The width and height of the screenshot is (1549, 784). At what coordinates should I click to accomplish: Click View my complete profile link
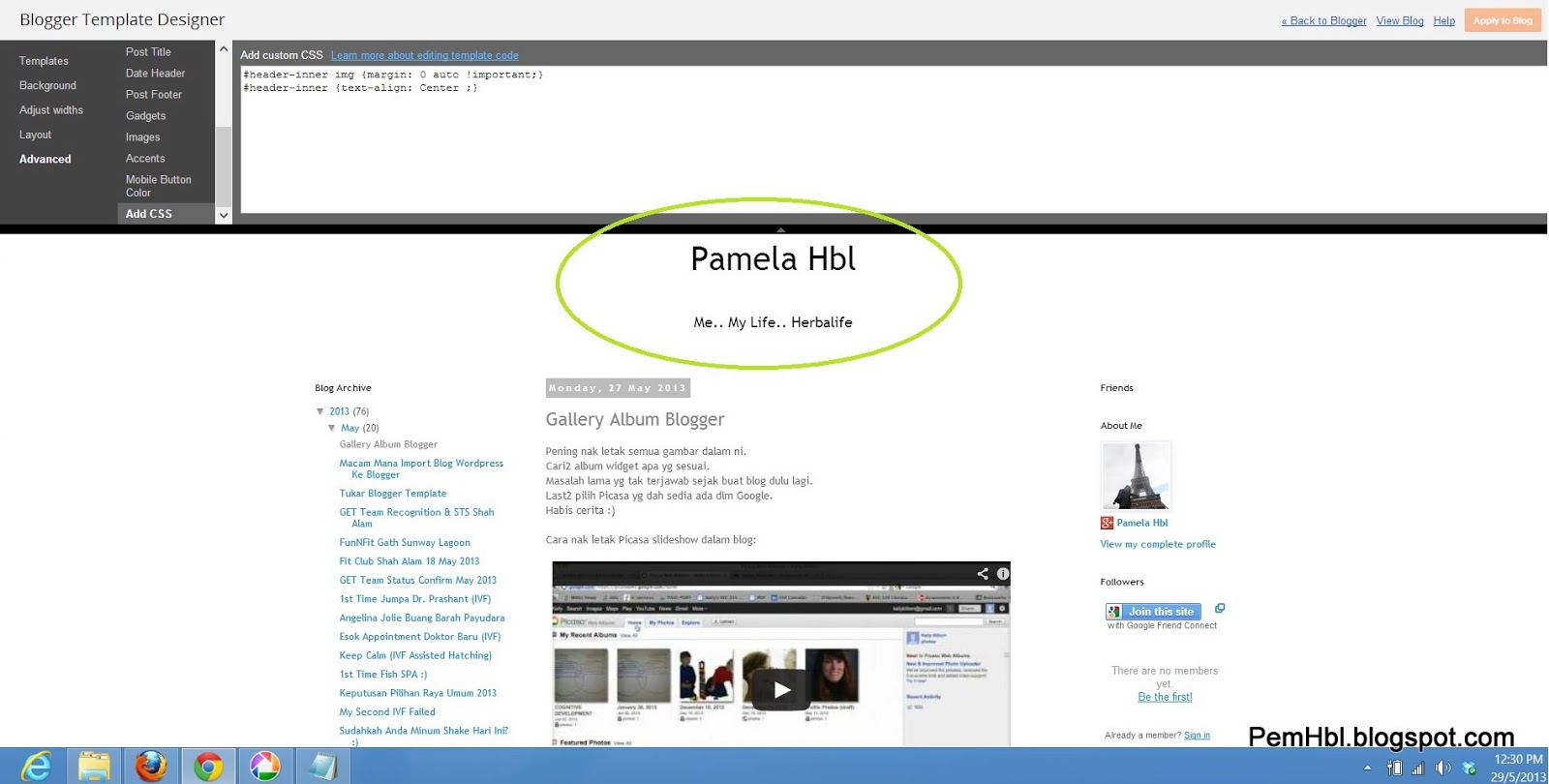point(1158,544)
